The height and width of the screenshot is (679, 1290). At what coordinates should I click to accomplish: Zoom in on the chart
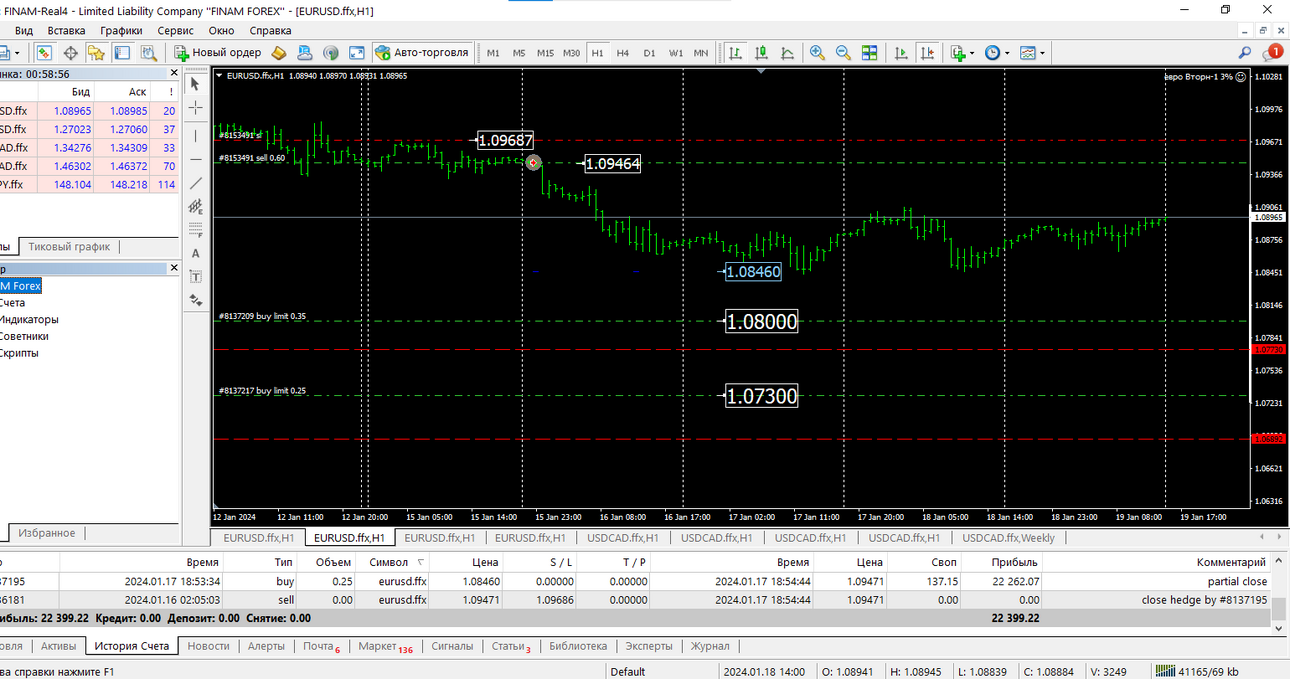[x=817, y=53]
